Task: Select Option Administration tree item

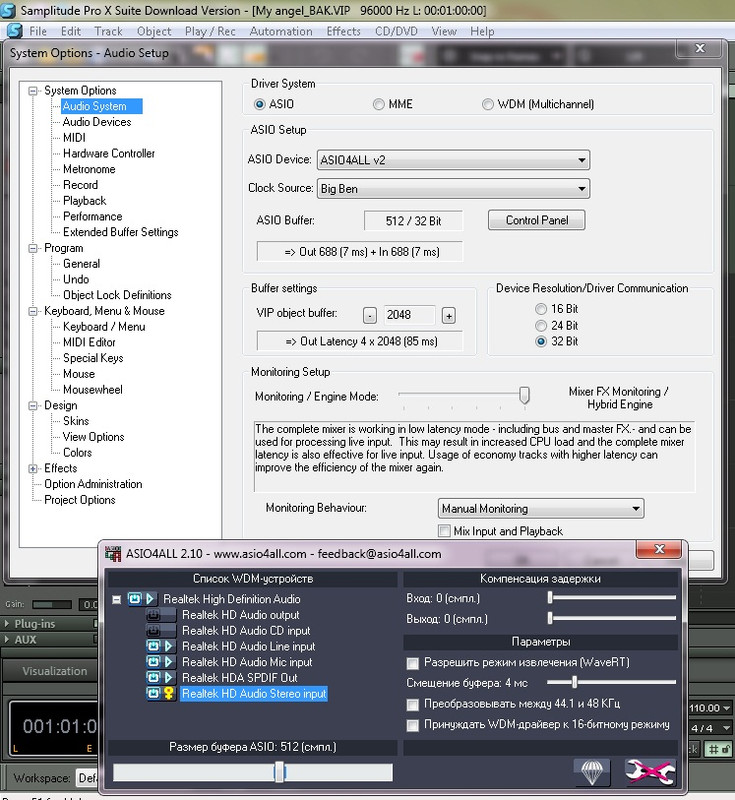Action: tap(93, 484)
